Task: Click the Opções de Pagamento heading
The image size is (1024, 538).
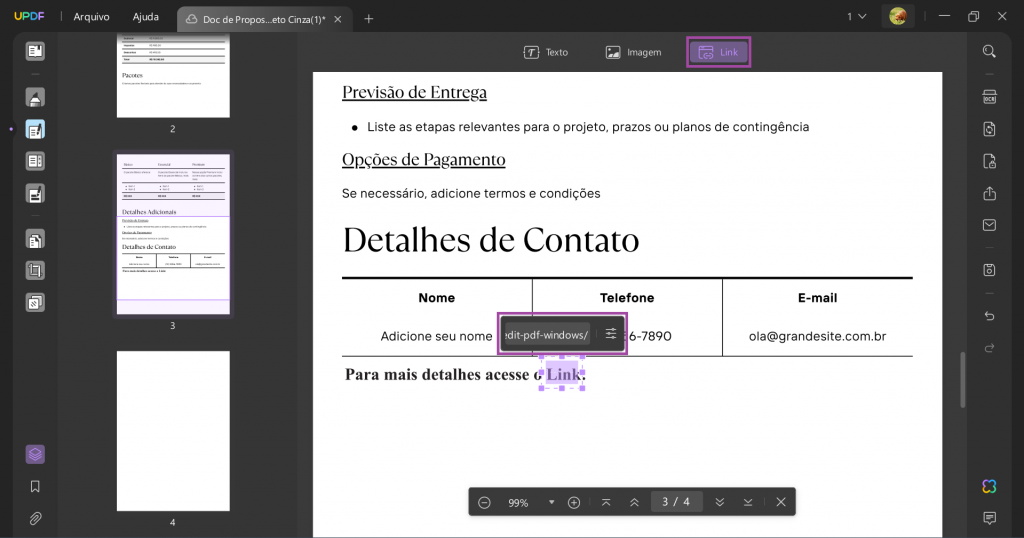Action: coord(423,159)
